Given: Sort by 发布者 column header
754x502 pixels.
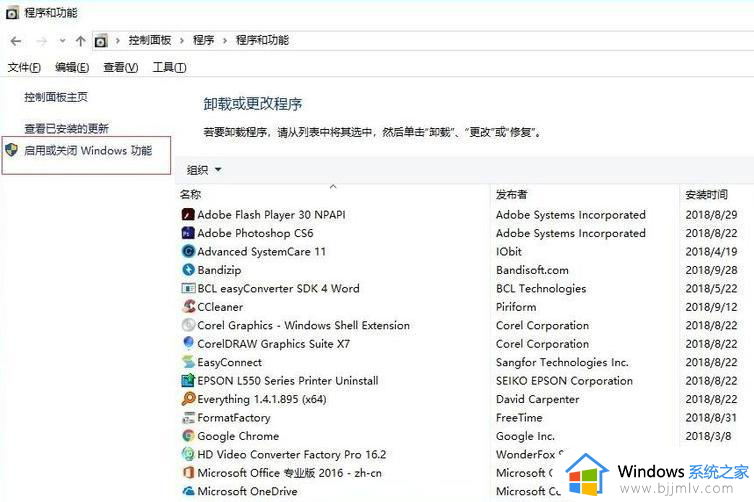Looking at the screenshot, I should click(512, 194).
